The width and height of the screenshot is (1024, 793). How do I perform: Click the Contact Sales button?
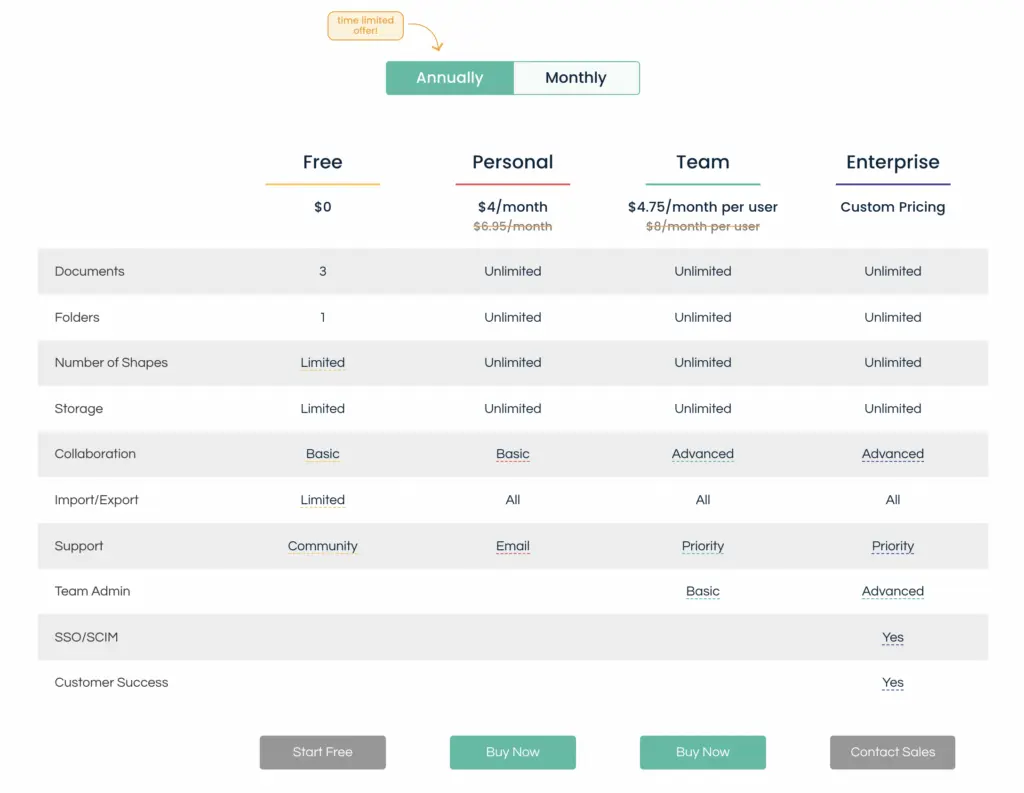tap(893, 752)
